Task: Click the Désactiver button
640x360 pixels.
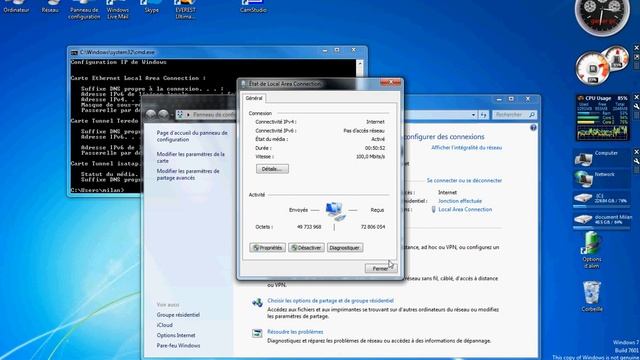Action: tap(306, 248)
